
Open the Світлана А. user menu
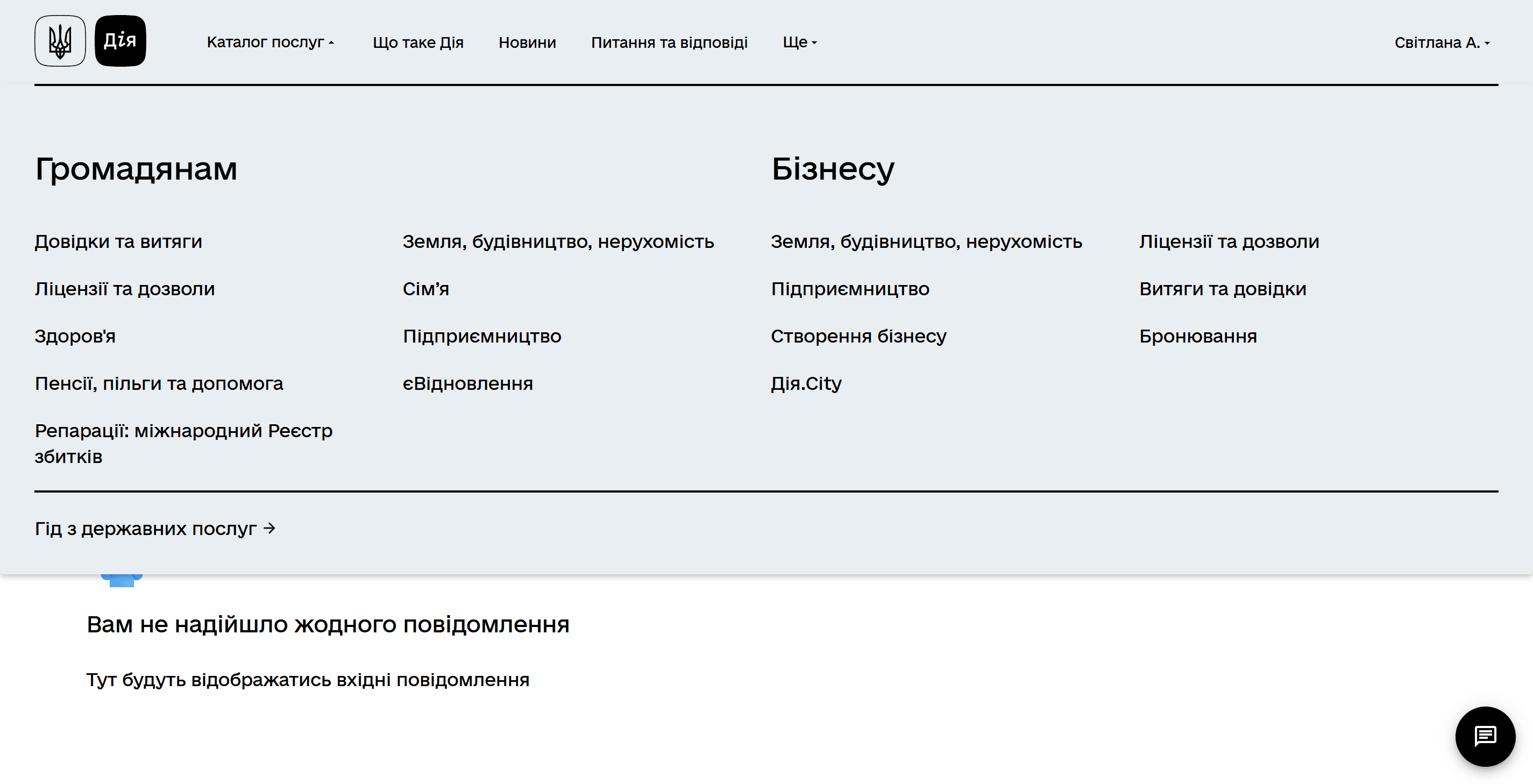pyautogui.click(x=1442, y=43)
